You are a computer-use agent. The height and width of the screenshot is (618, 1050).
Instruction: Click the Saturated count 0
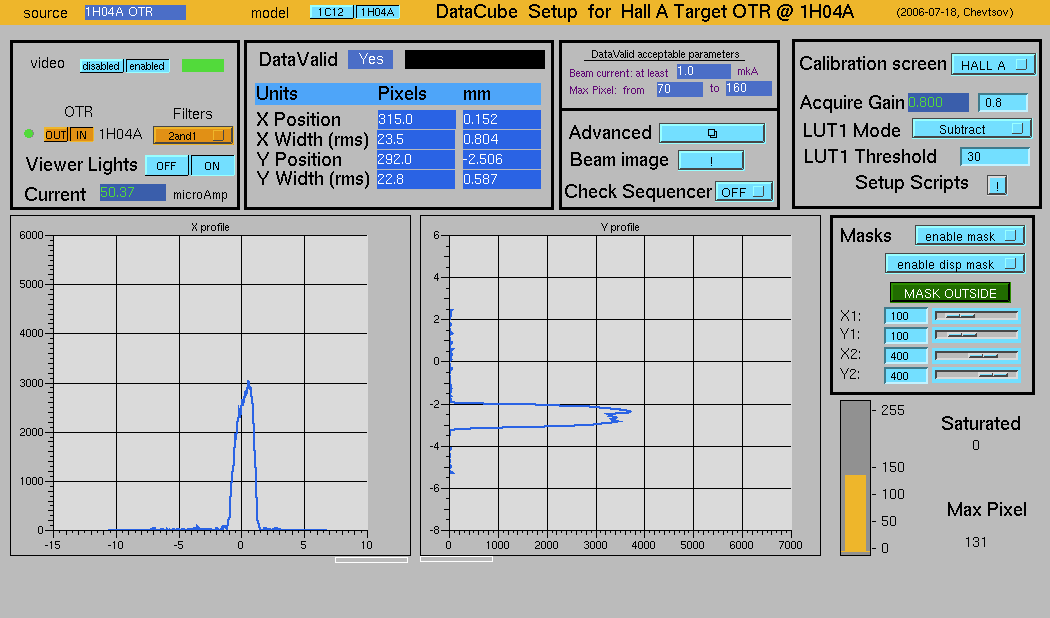[976, 445]
